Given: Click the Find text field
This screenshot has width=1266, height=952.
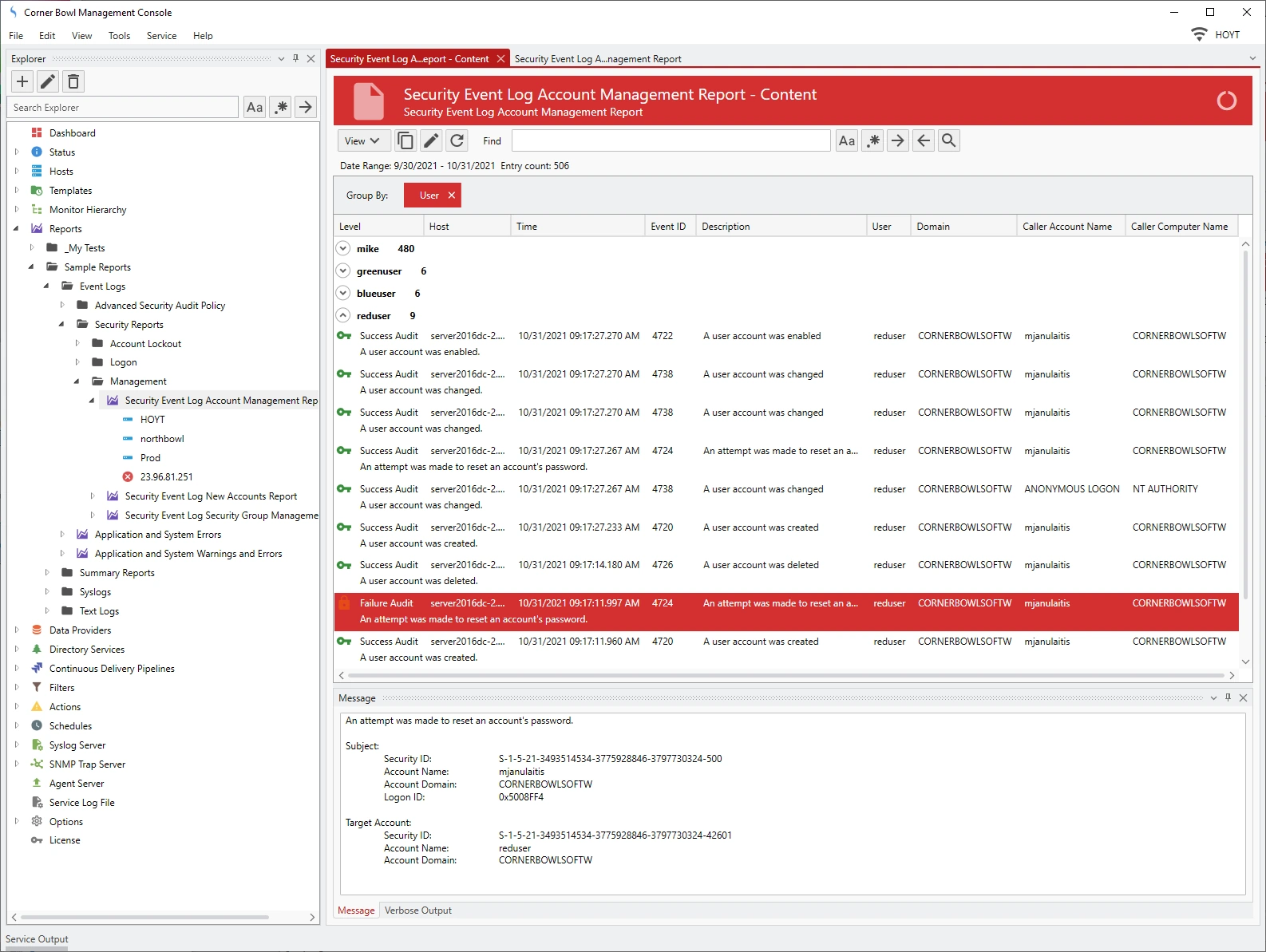Looking at the screenshot, I should pos(671,141).
